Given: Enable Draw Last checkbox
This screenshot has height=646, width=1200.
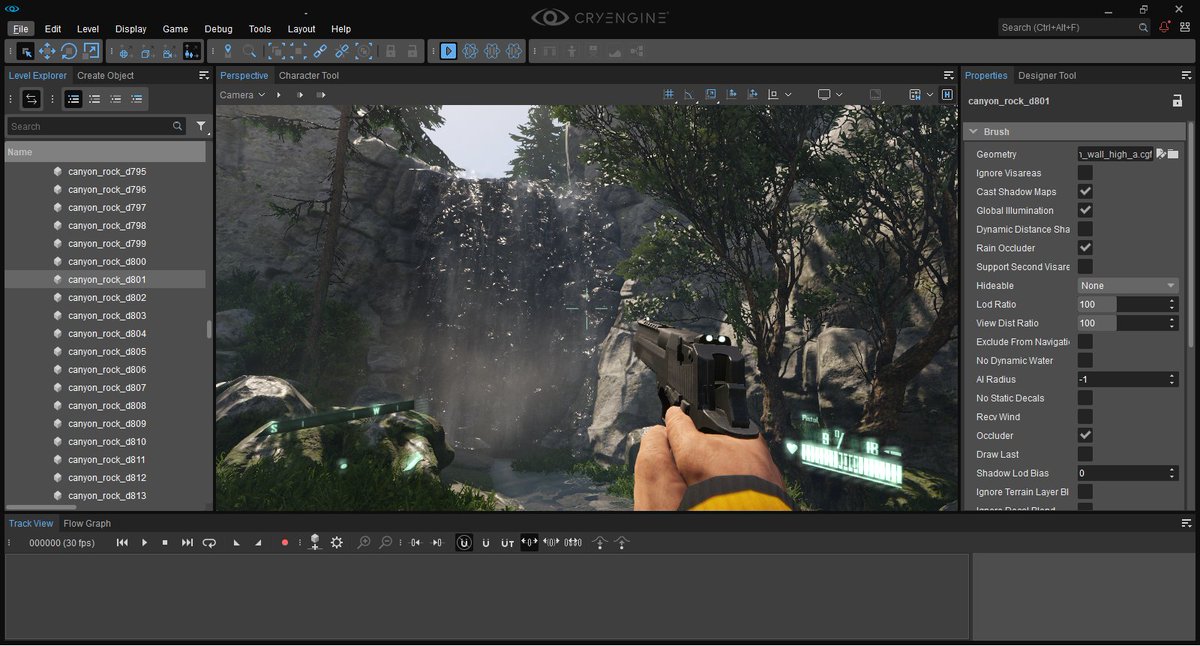Looking at the screenshot, I should [1085, 454].
